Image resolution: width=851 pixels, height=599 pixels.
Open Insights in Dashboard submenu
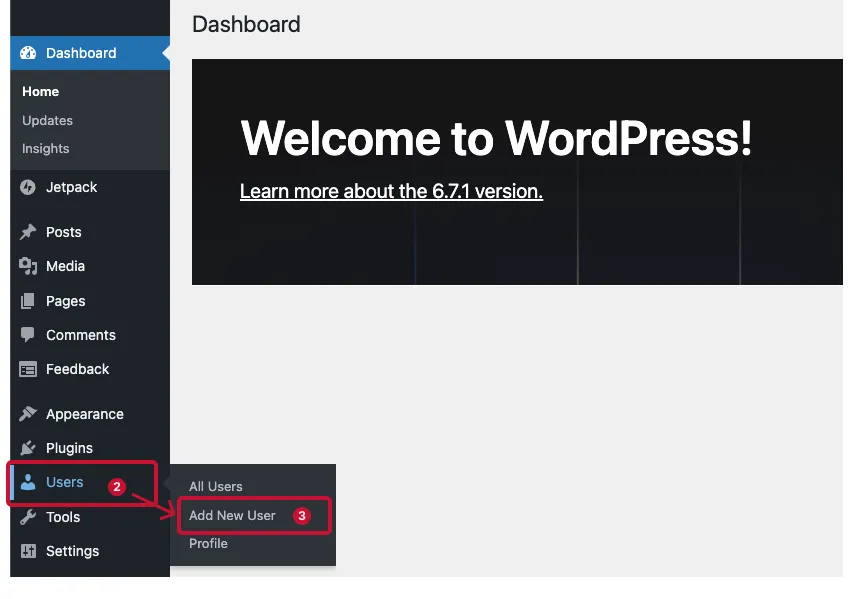(x=46, y=149)
